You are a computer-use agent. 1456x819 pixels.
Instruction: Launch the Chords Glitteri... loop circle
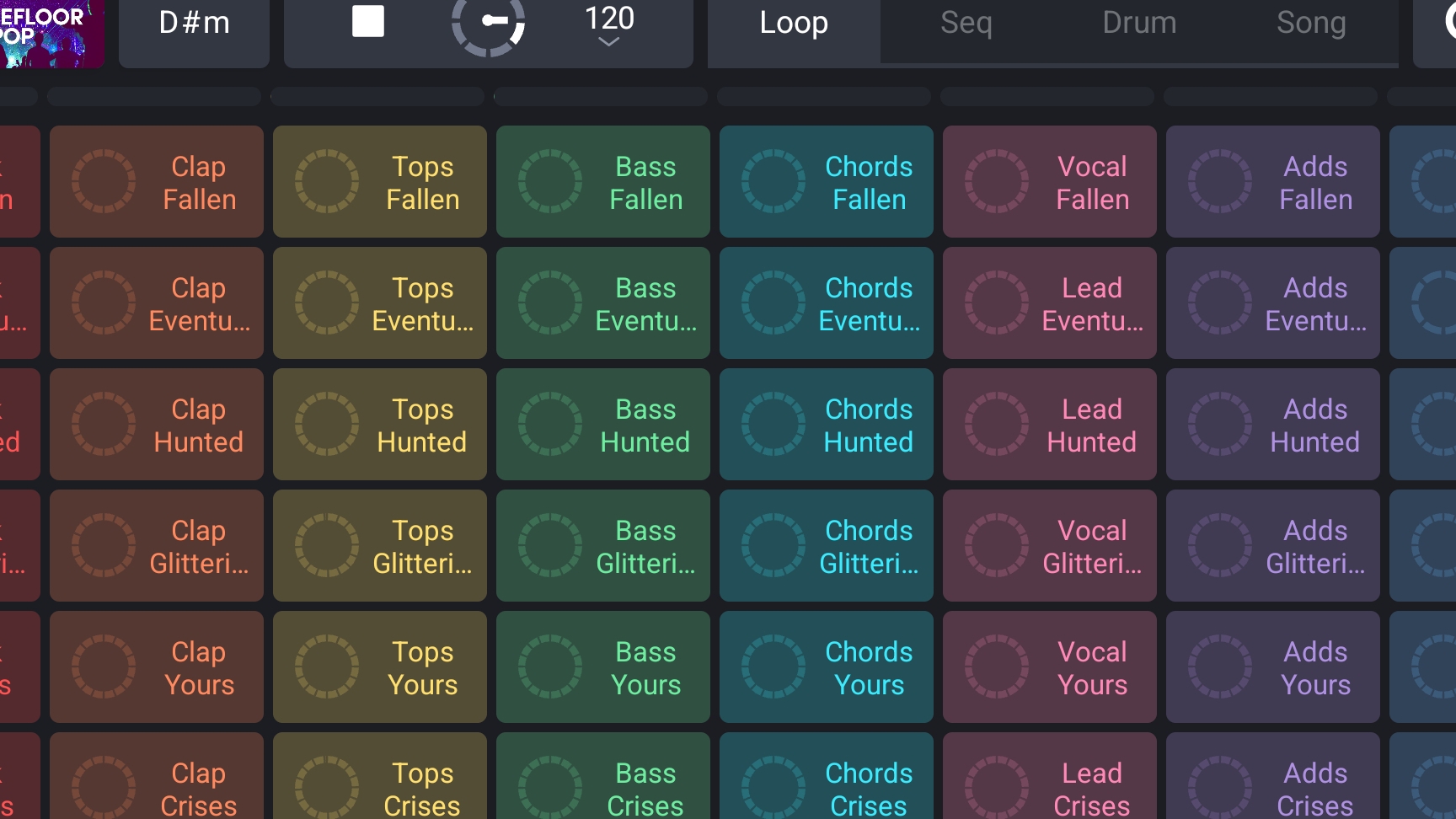pyautogui.click(x=773, y=545)
